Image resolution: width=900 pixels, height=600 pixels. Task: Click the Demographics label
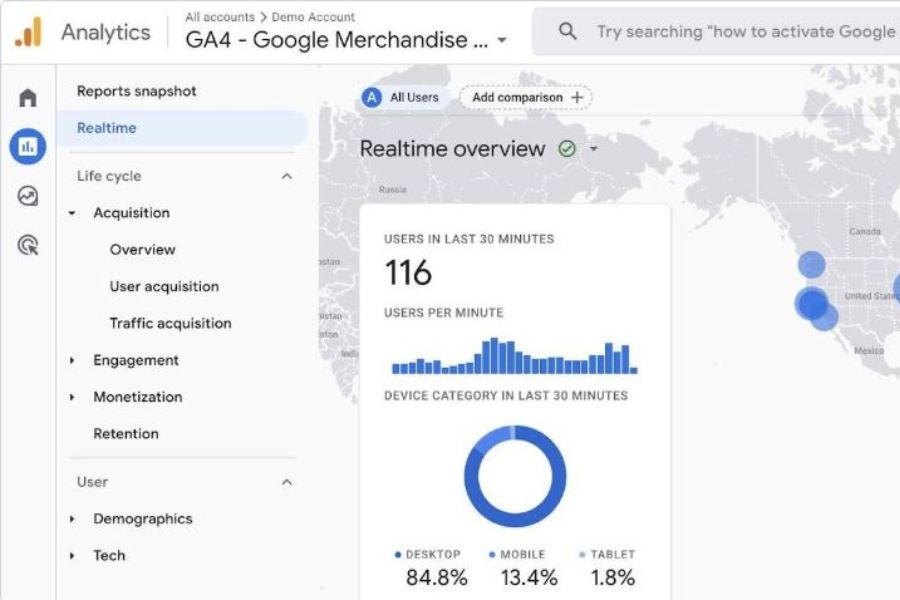click(143, 519)
